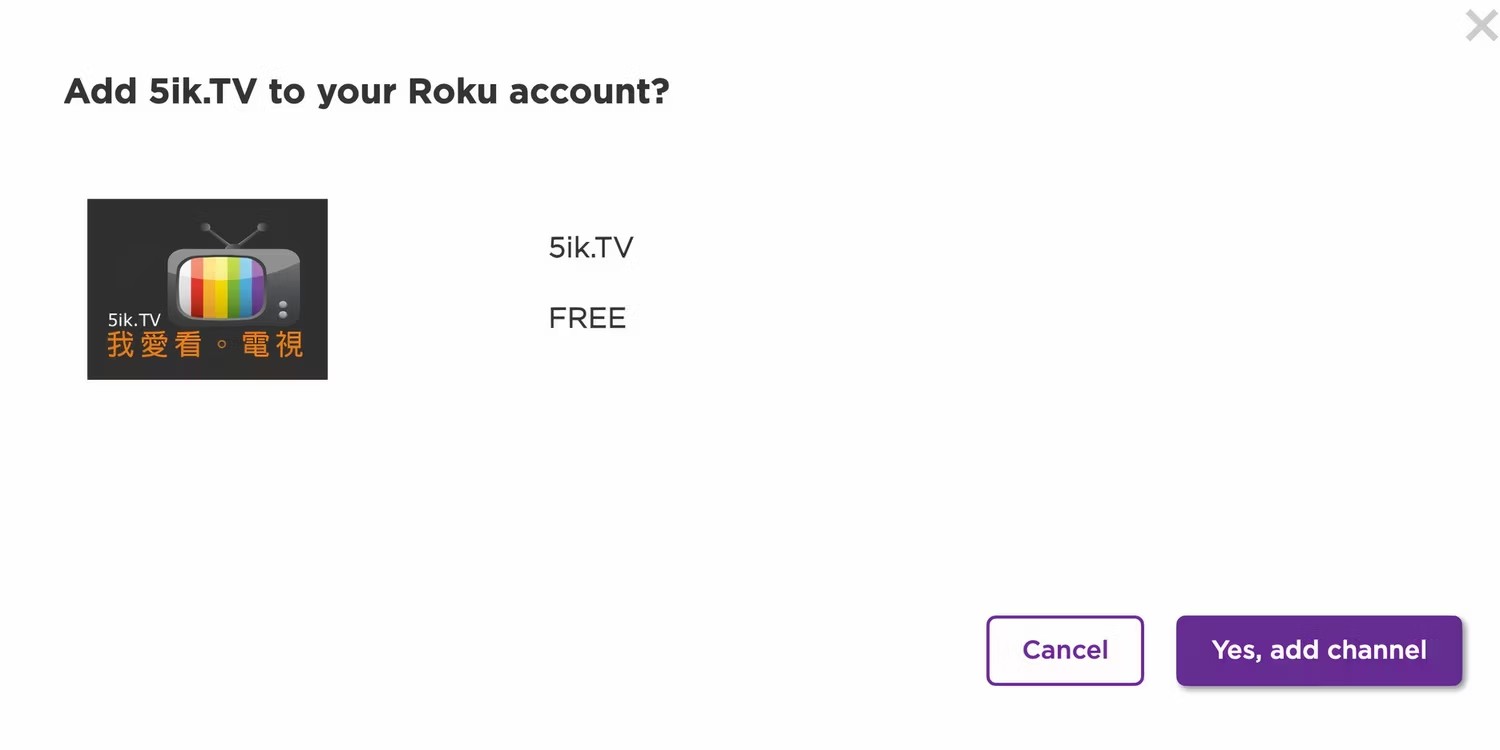The width and height of the screenshot is (1500, 750).
Task: Select the close cross at top right
Action: pyautogui.click(x=1481, y=25)
